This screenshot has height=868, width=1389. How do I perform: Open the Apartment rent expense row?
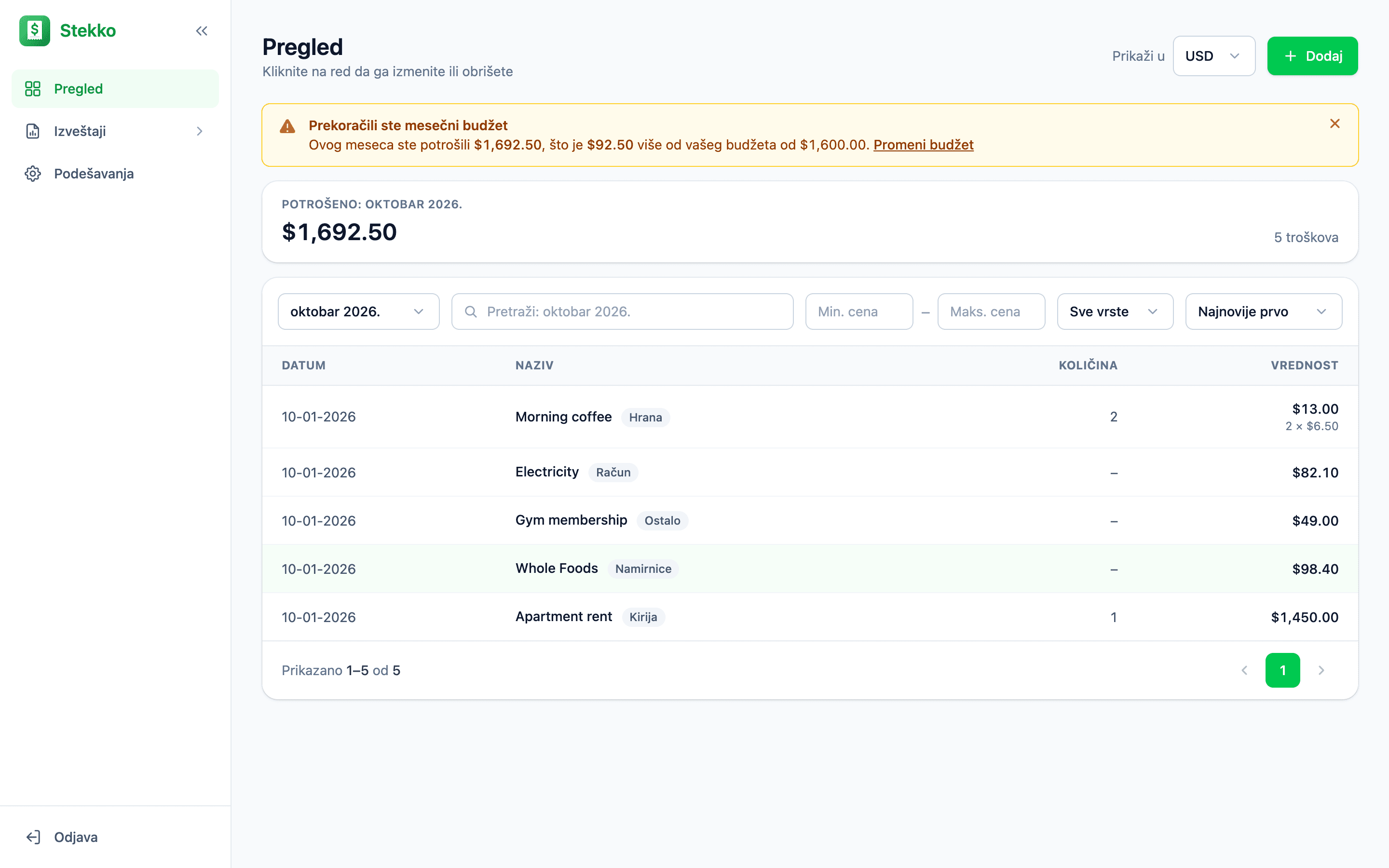click(810, 617)
